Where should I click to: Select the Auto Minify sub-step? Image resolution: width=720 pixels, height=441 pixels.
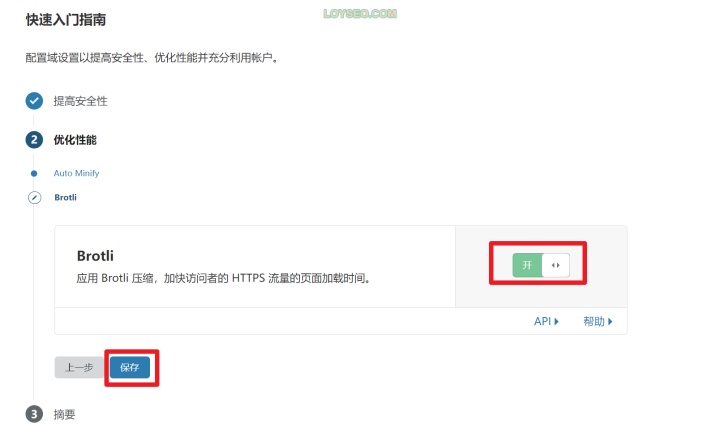click(x=76, y=173)
